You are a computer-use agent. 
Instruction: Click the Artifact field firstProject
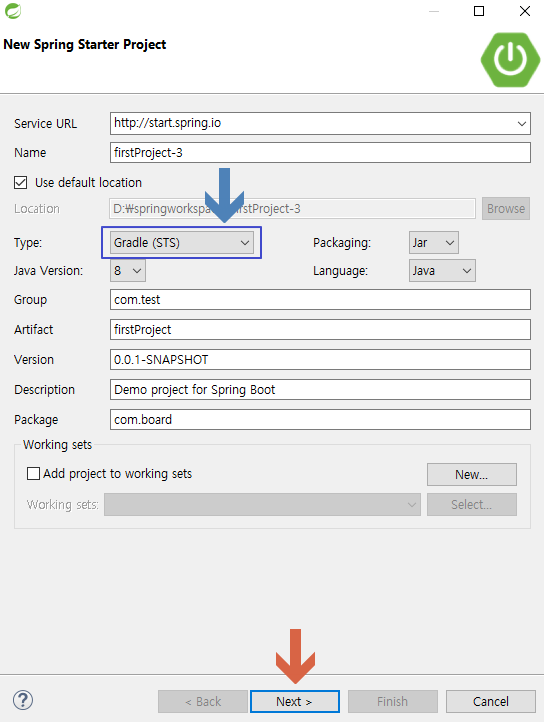tap(320, 330)
